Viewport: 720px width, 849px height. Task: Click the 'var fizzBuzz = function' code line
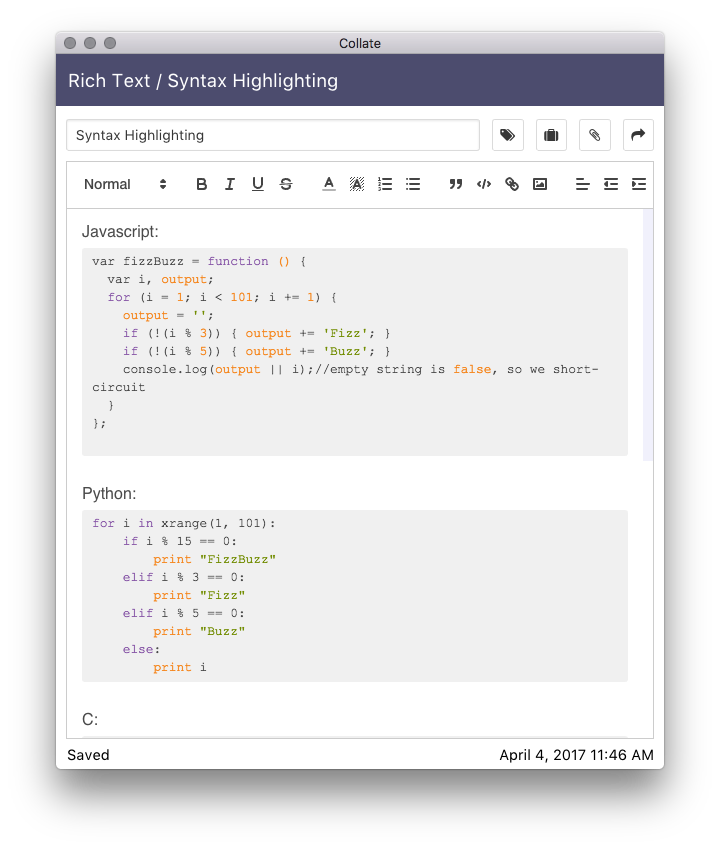[199, 262]
